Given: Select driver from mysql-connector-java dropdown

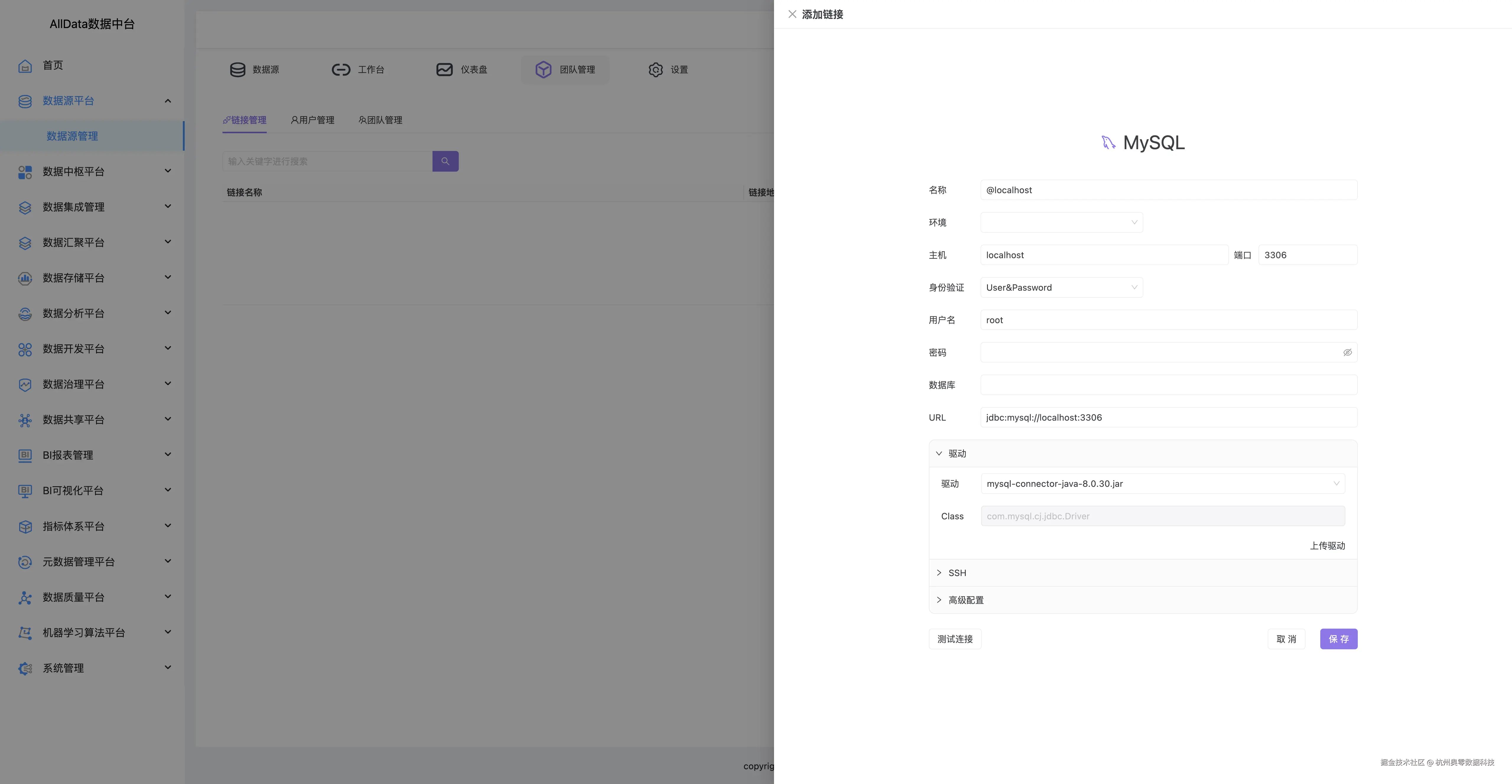Looking at the screenshot, I should (1162, 484).
